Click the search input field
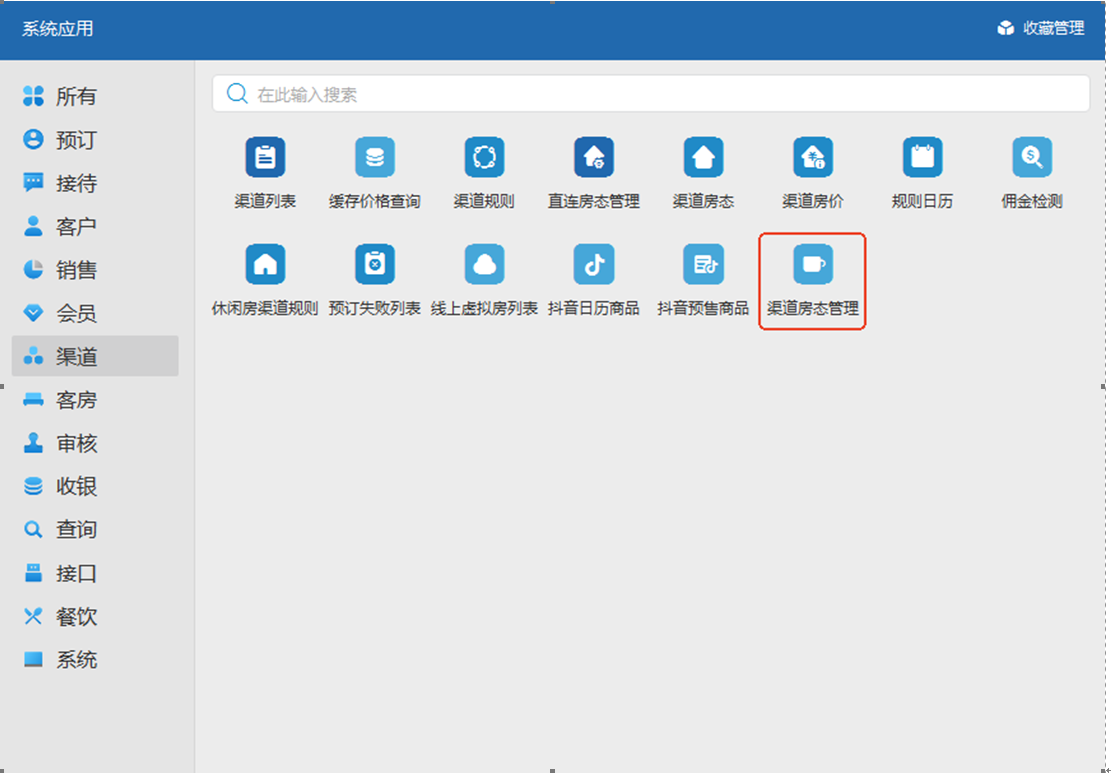Screen dimensions: 1111x773 pyautogui.click(x=650, y=95)
